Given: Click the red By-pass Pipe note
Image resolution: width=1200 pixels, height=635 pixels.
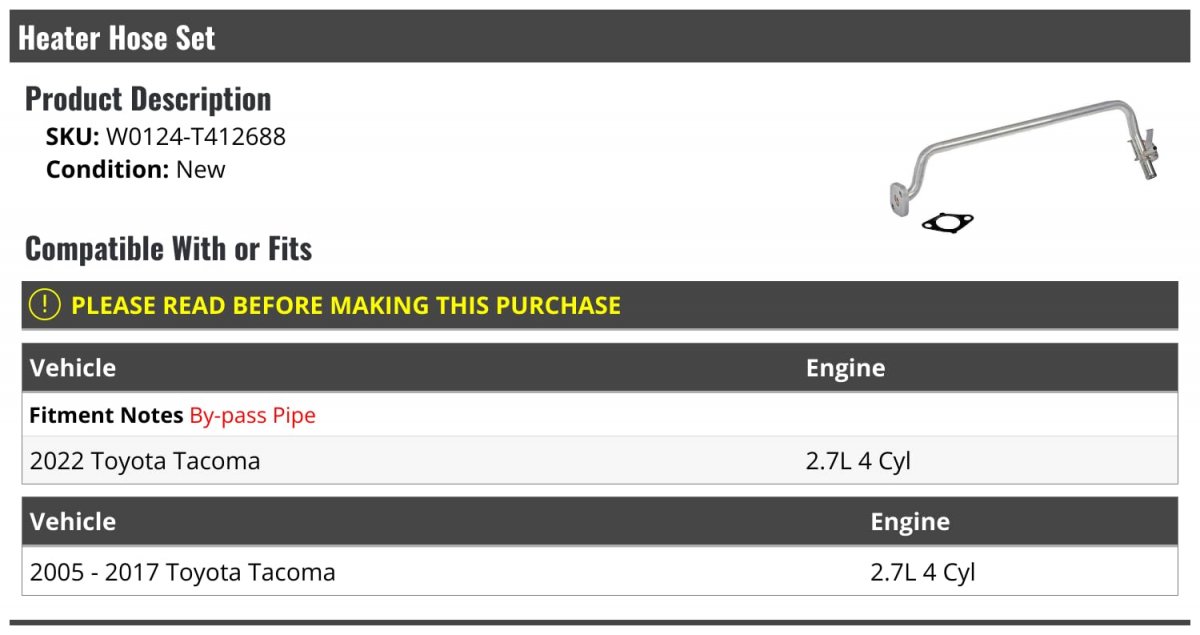Looking at the screenshot, I should (x=253, y=415).
